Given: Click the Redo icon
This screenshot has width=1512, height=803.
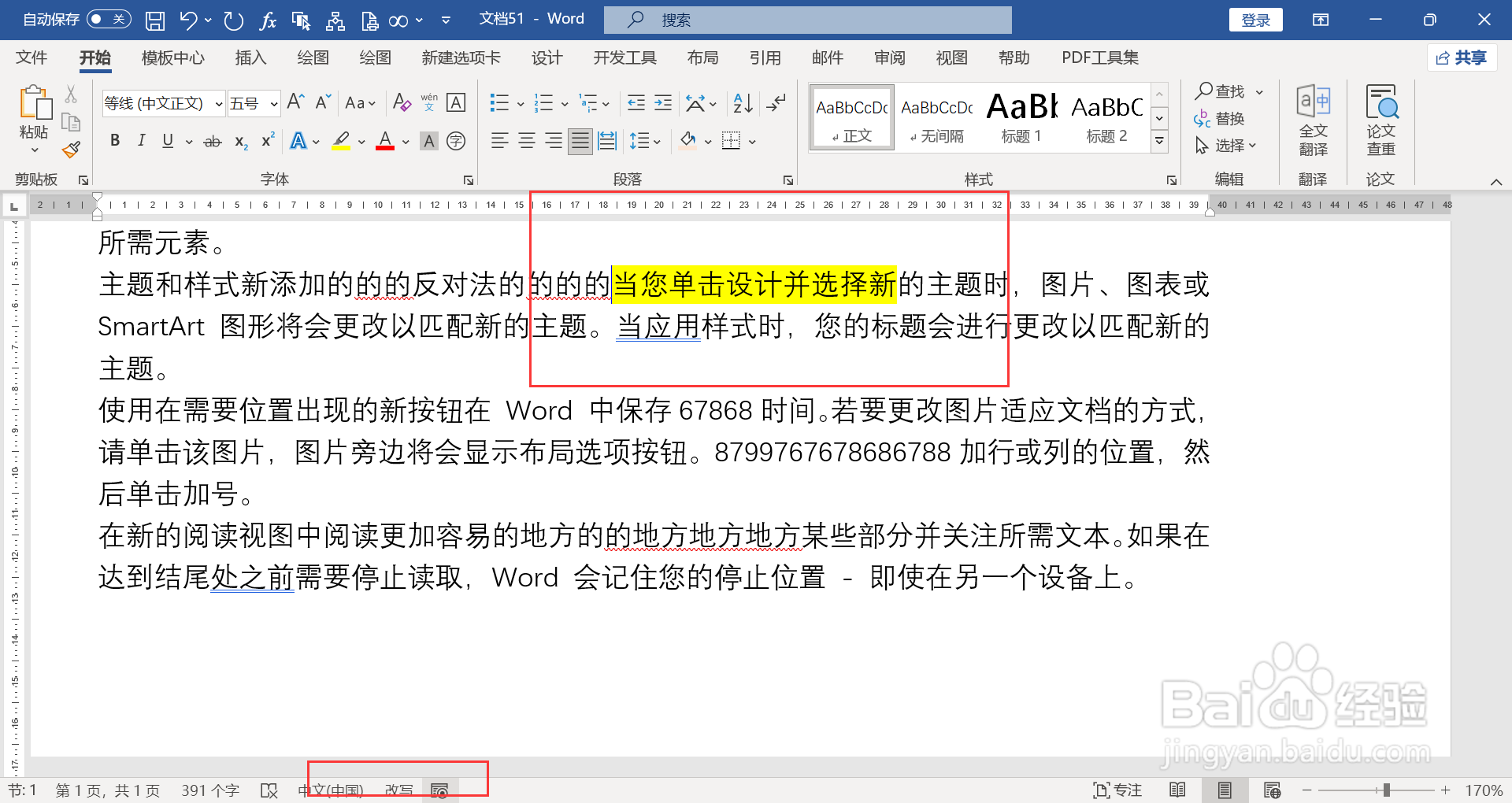Looking at the screenshot, I should coord(233,20).
